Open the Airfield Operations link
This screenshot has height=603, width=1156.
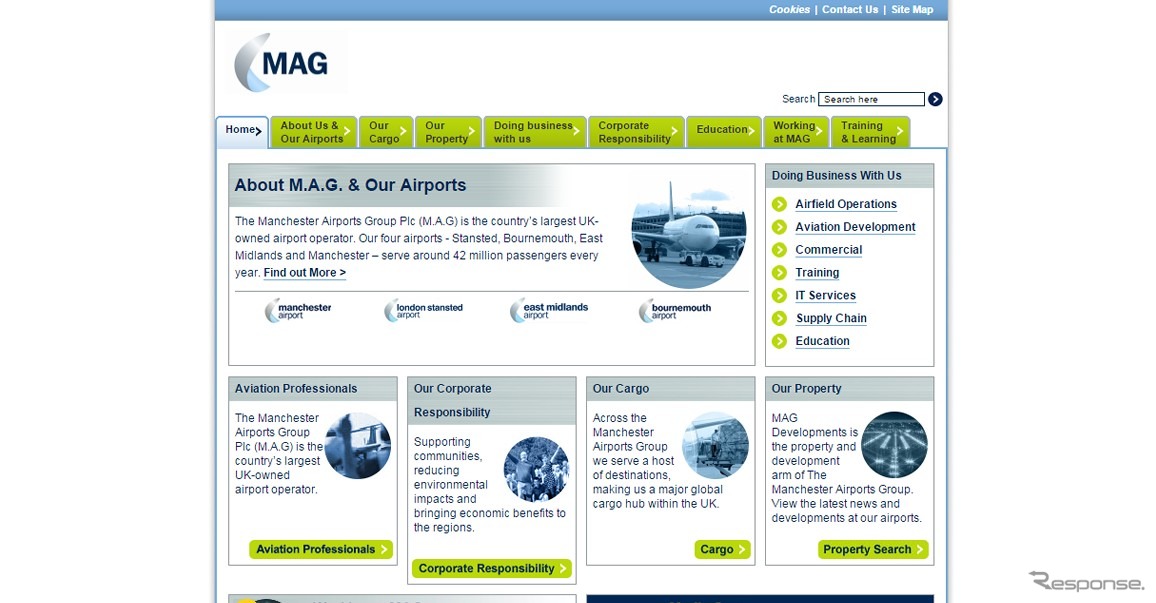(846, 204)
